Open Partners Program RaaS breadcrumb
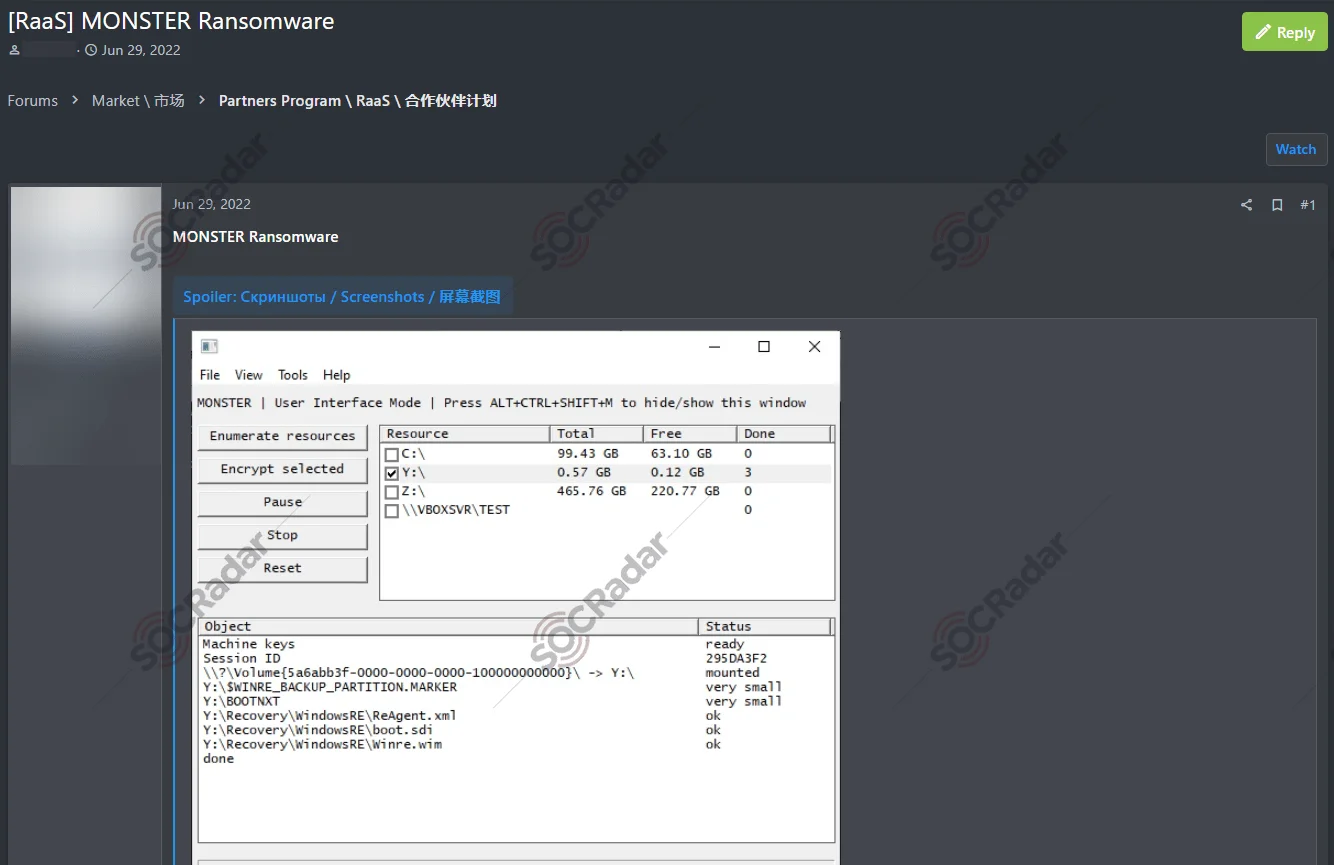The width and height of the screenshot is (1334, 865). click(x=357, y=100)
